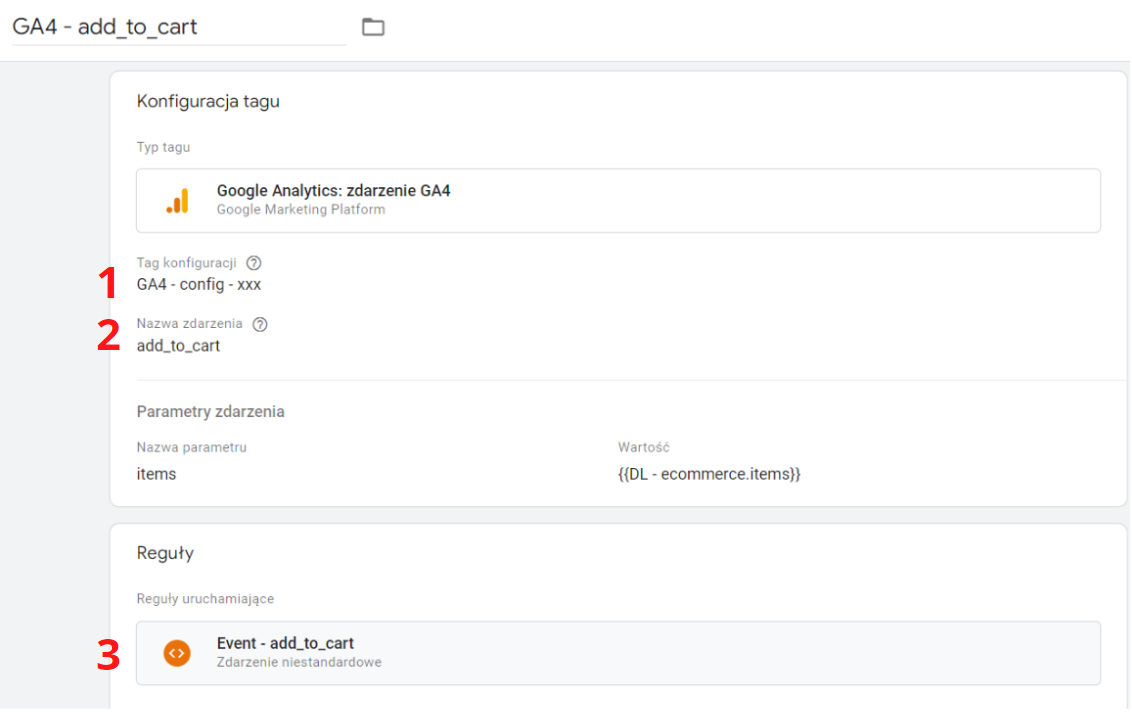The width and height of the screenshot is (1132, 712).
Task: Click the Google Analytics bar chart icon
Action: (x=178, y=201)
